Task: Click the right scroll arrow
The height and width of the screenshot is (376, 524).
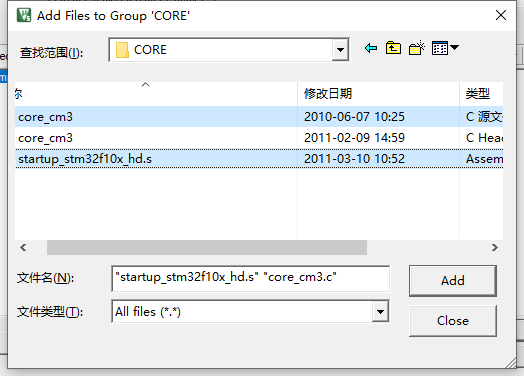Action: tap(495, 248)
